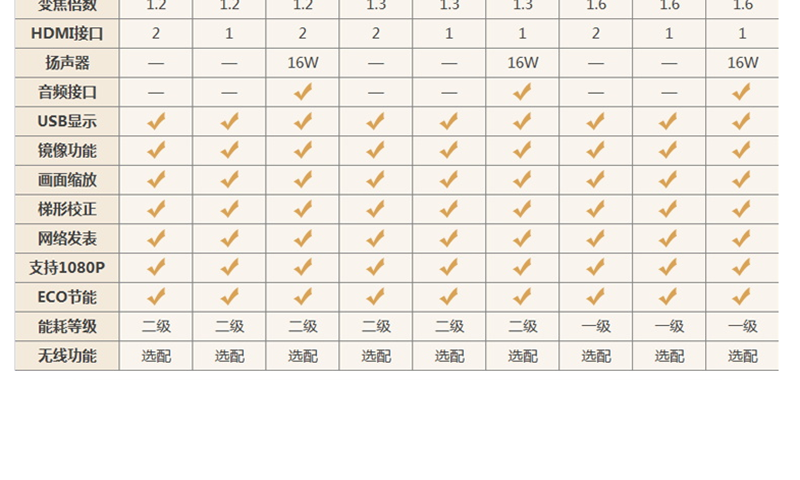Click the 二级 energy rating in the first column
800x480 pixels.
coord(156,326)
